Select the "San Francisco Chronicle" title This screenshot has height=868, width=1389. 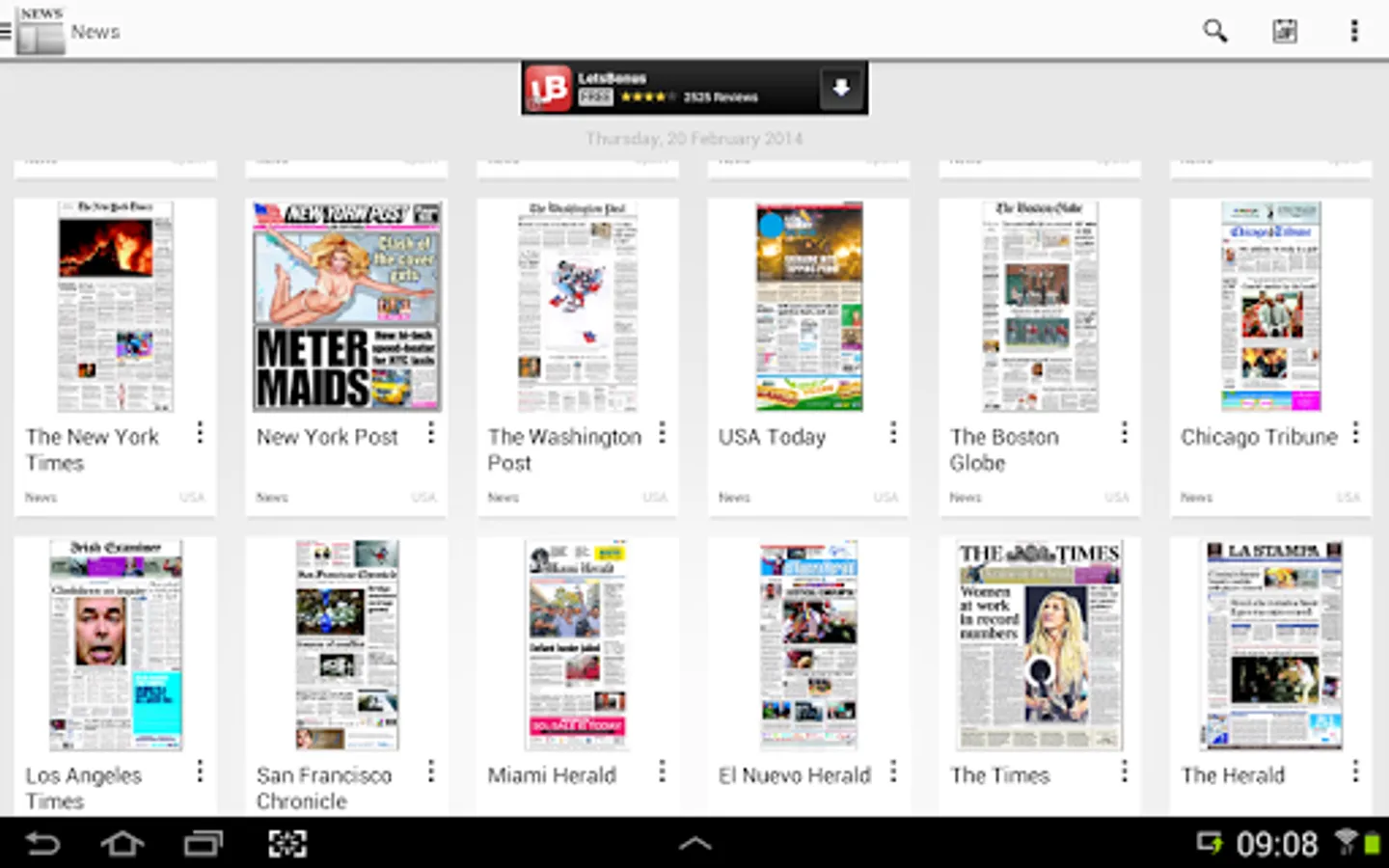click(324, 788)
